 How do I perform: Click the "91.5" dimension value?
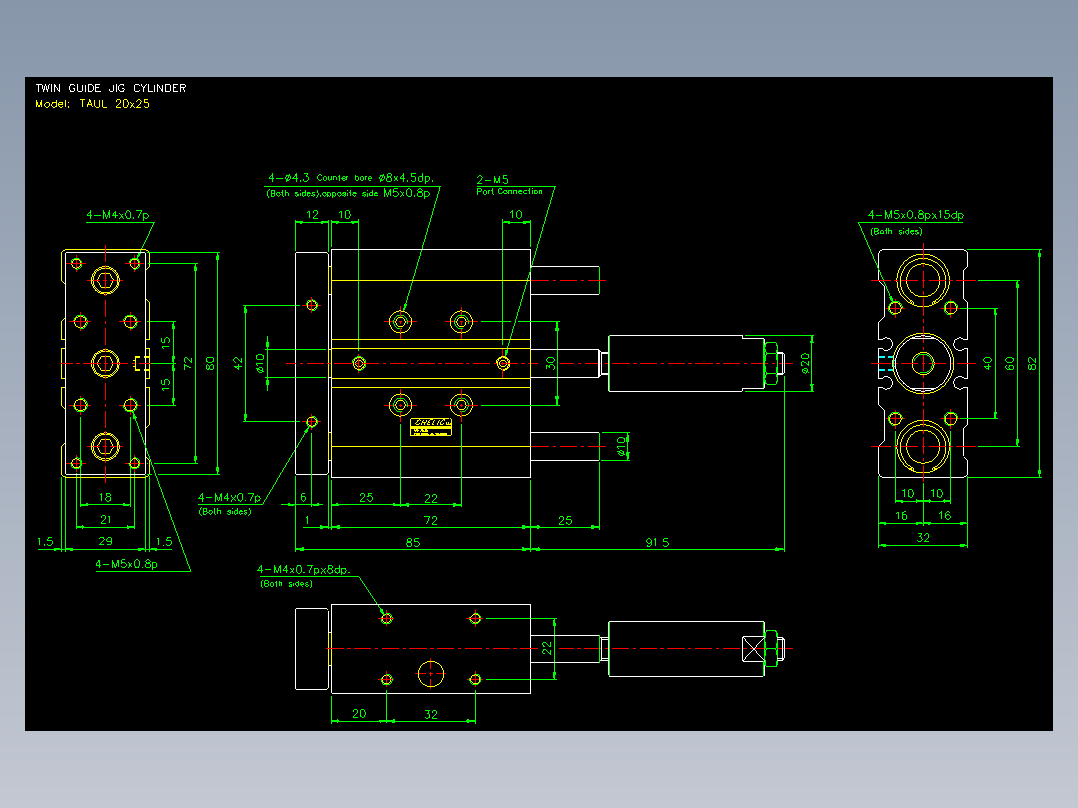click(x=657, y=542)
